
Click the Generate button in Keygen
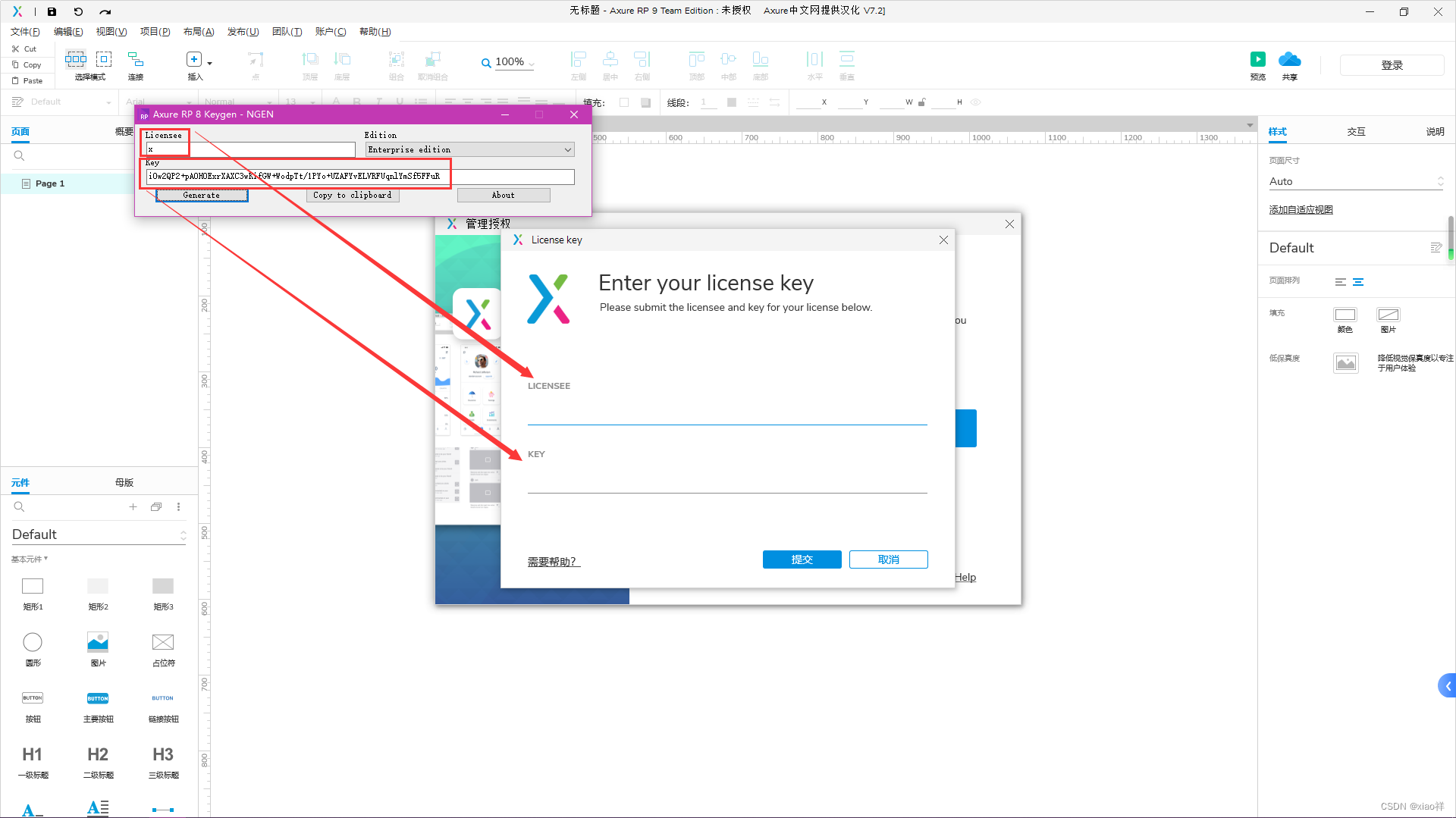pos(202,196)
